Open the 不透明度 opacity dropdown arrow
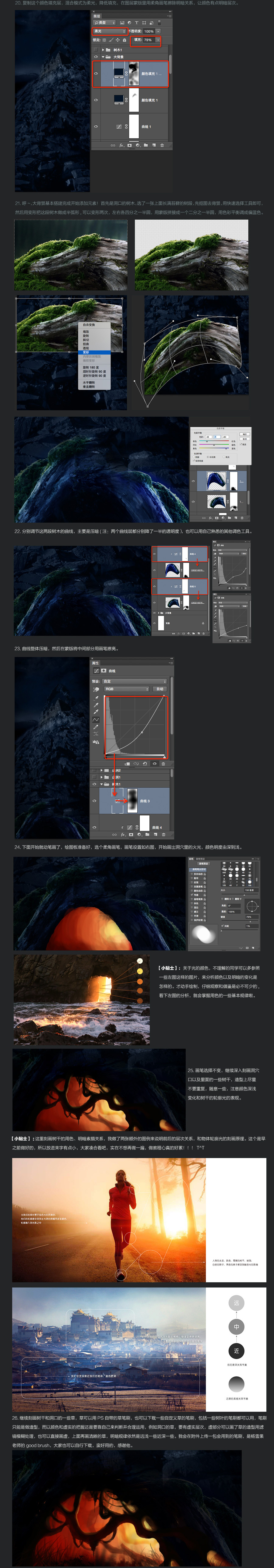274x1568 pixels. [x=158, y=31]
